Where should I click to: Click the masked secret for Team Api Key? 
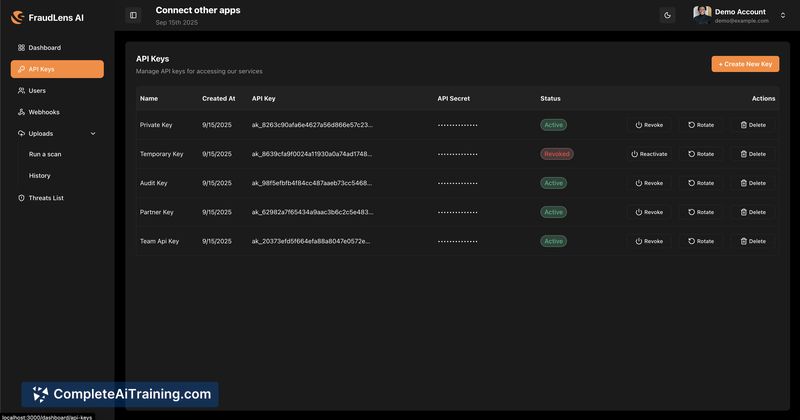(x=458, y=241)
